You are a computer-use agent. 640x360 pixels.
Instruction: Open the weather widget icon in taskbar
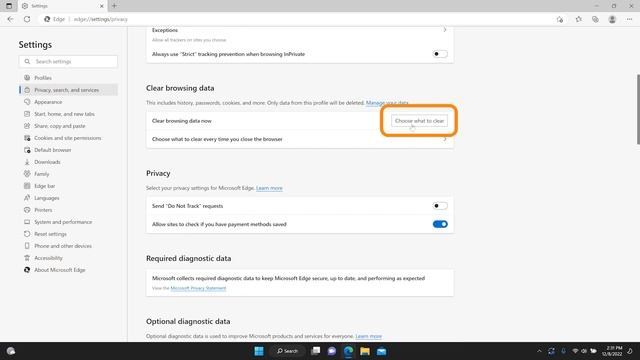click(x=11, y=351)
